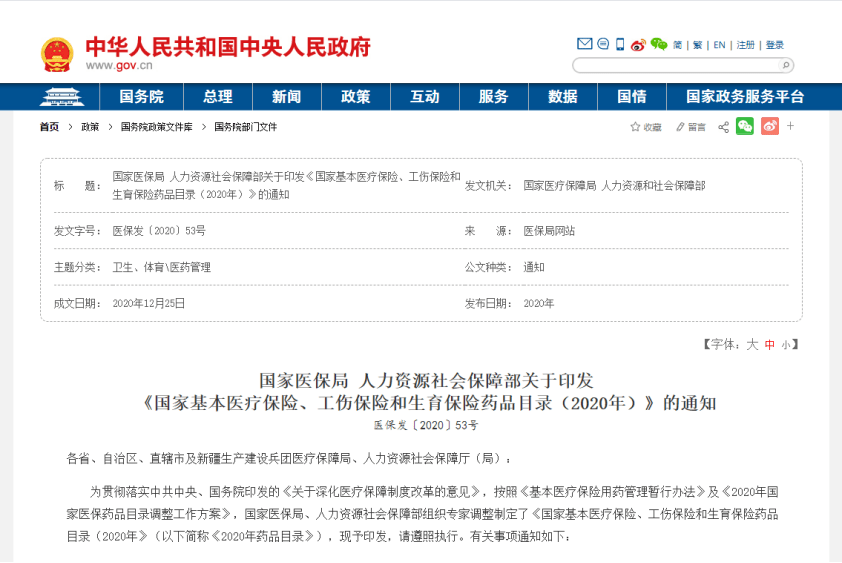This screenshot has width=842, height=563.
Task: Go to 国务院部门文件 in breadcrumb
Action: pos(245,127)
